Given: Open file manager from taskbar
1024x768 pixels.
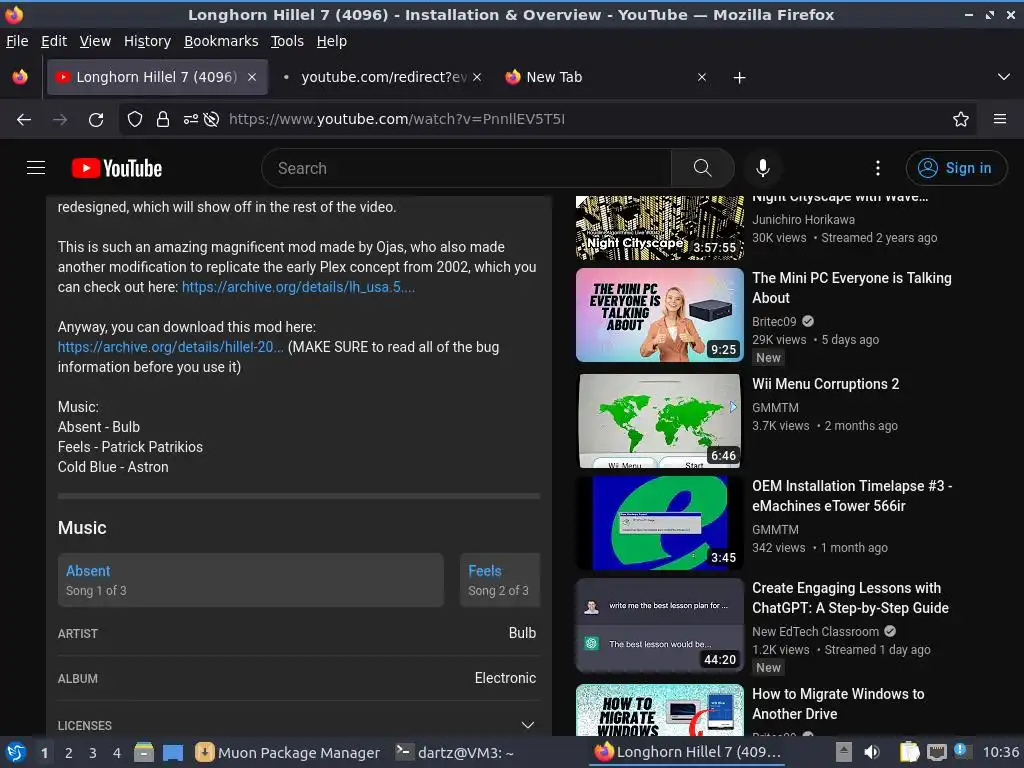Looking at the screenshot, I should click(x=144, y=753).
